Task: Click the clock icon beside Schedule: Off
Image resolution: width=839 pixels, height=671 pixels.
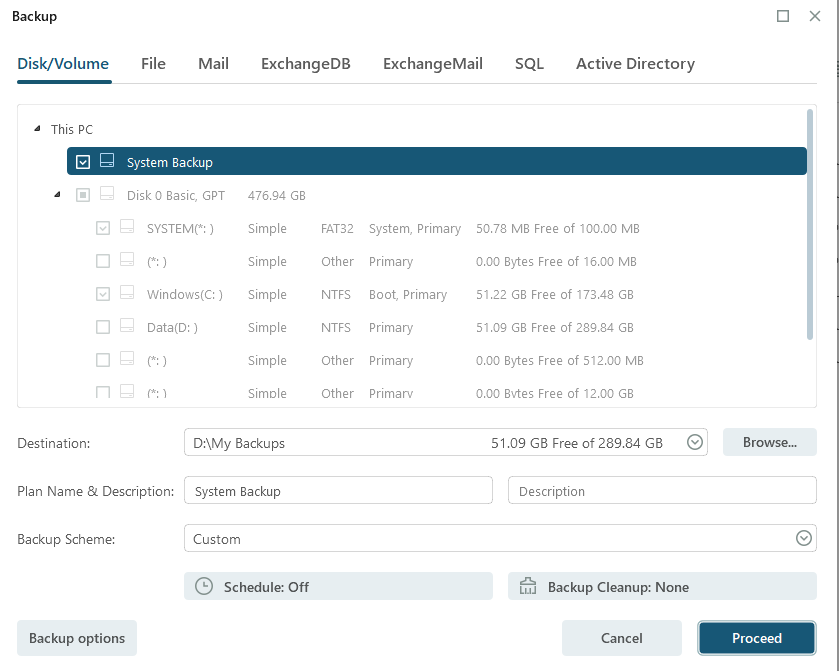Action: 204,587
